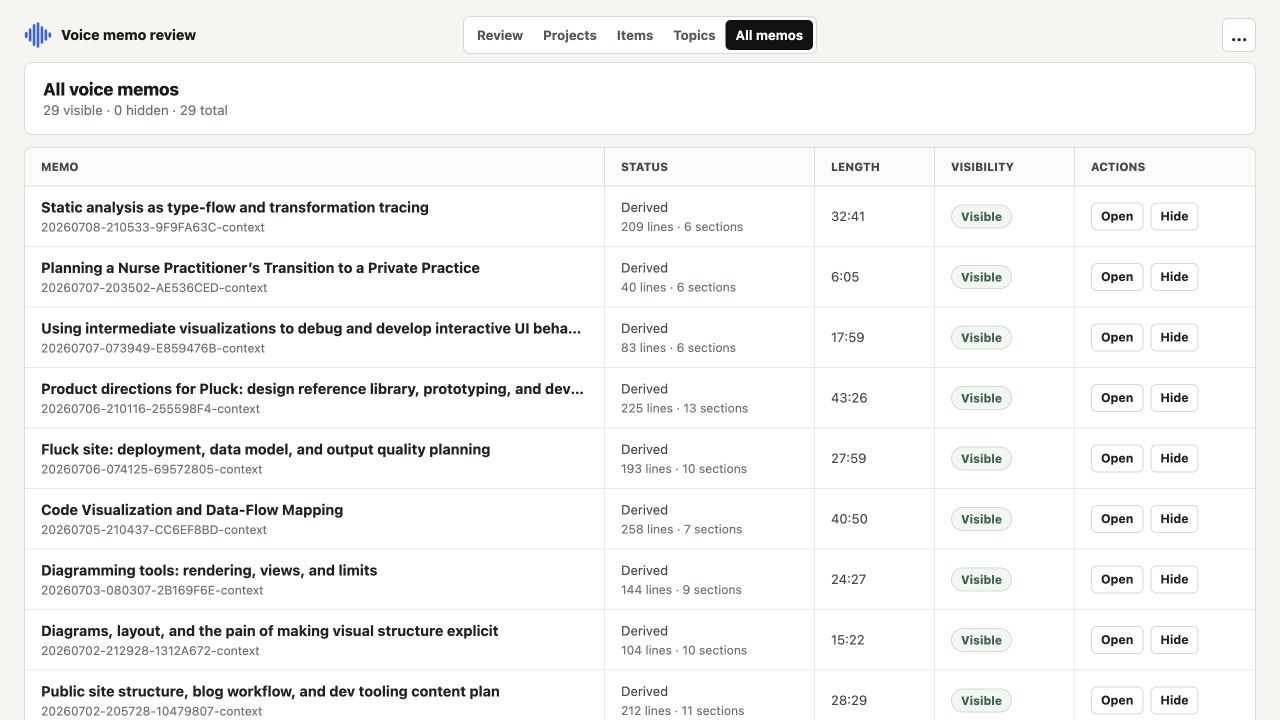Click status text 209 lines · 6 sections

[x=682, y=227]
